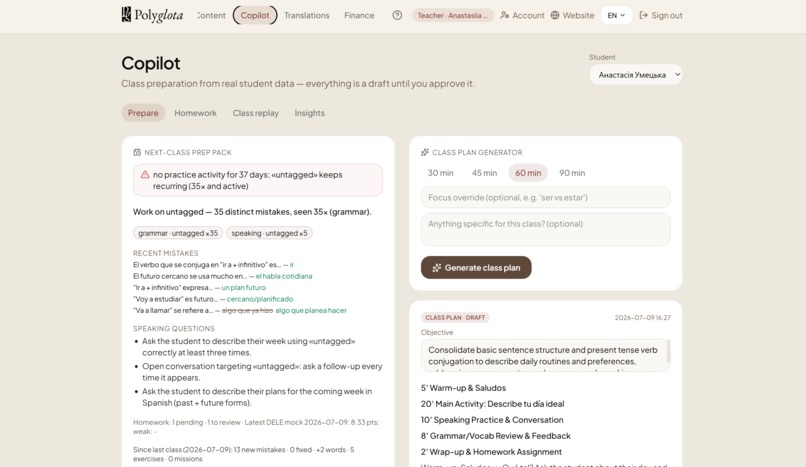The height and width of the screenshot is (467, 806).
Task: Open the EN language dropdown
Action: tap(616, 15)
